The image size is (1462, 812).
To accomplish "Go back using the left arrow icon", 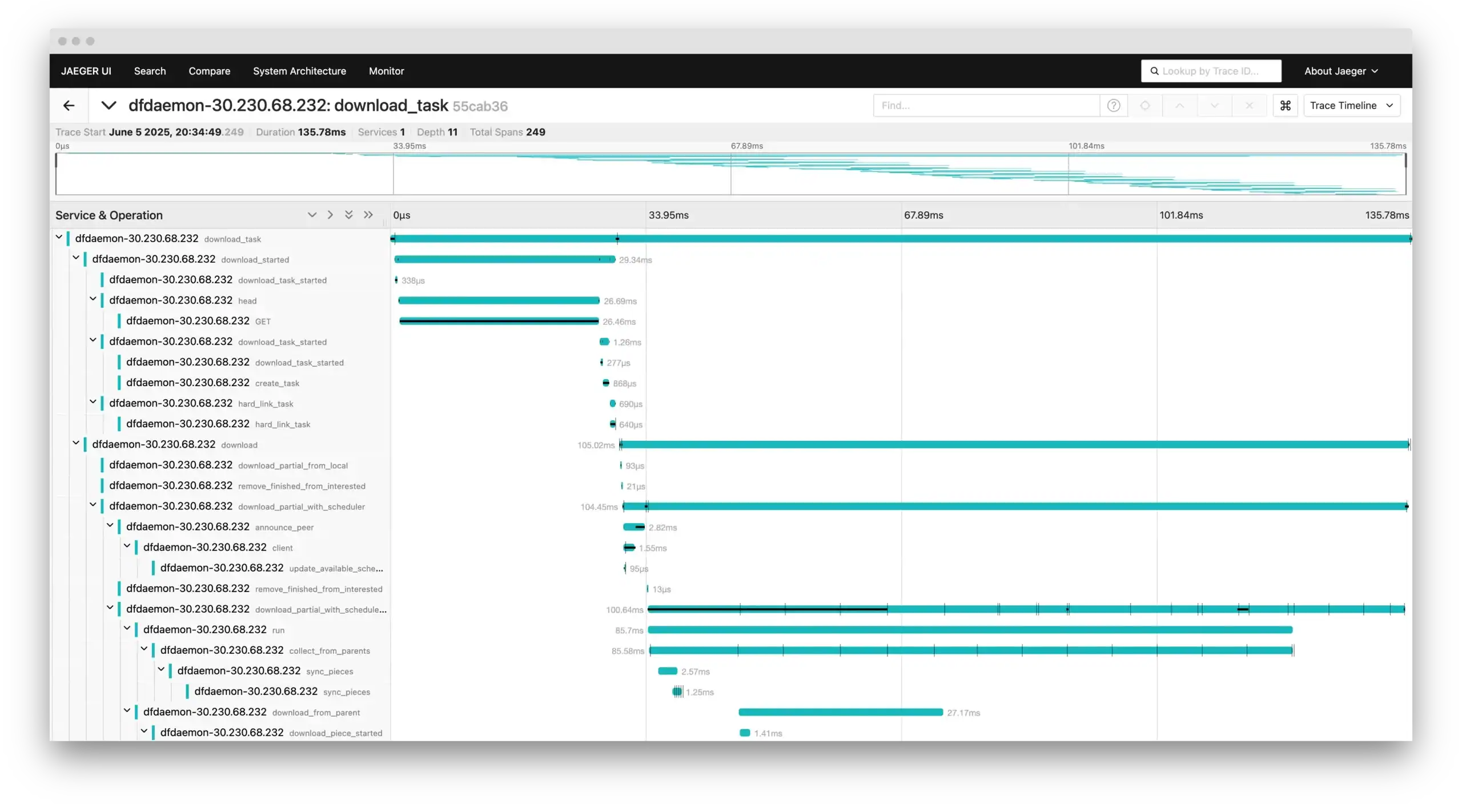I will (69, 105).
